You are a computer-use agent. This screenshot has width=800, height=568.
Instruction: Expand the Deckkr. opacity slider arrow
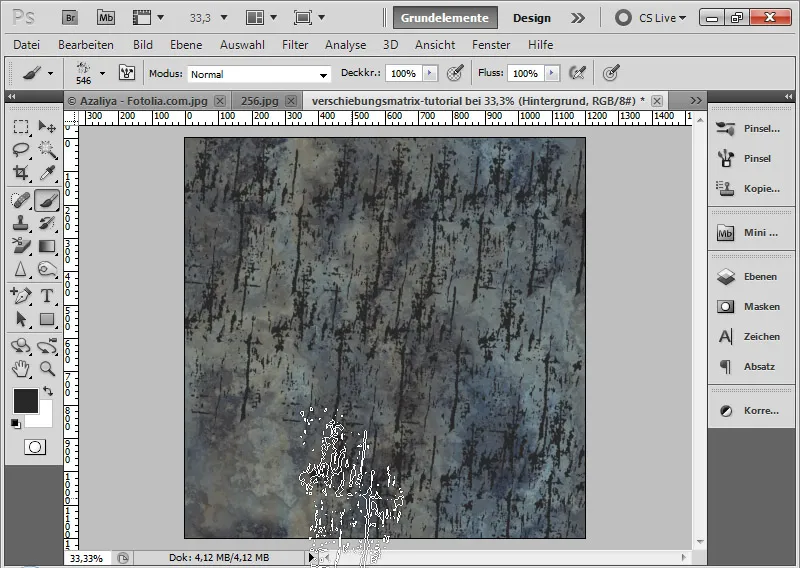pyautogui.click(x=430, y=73)
